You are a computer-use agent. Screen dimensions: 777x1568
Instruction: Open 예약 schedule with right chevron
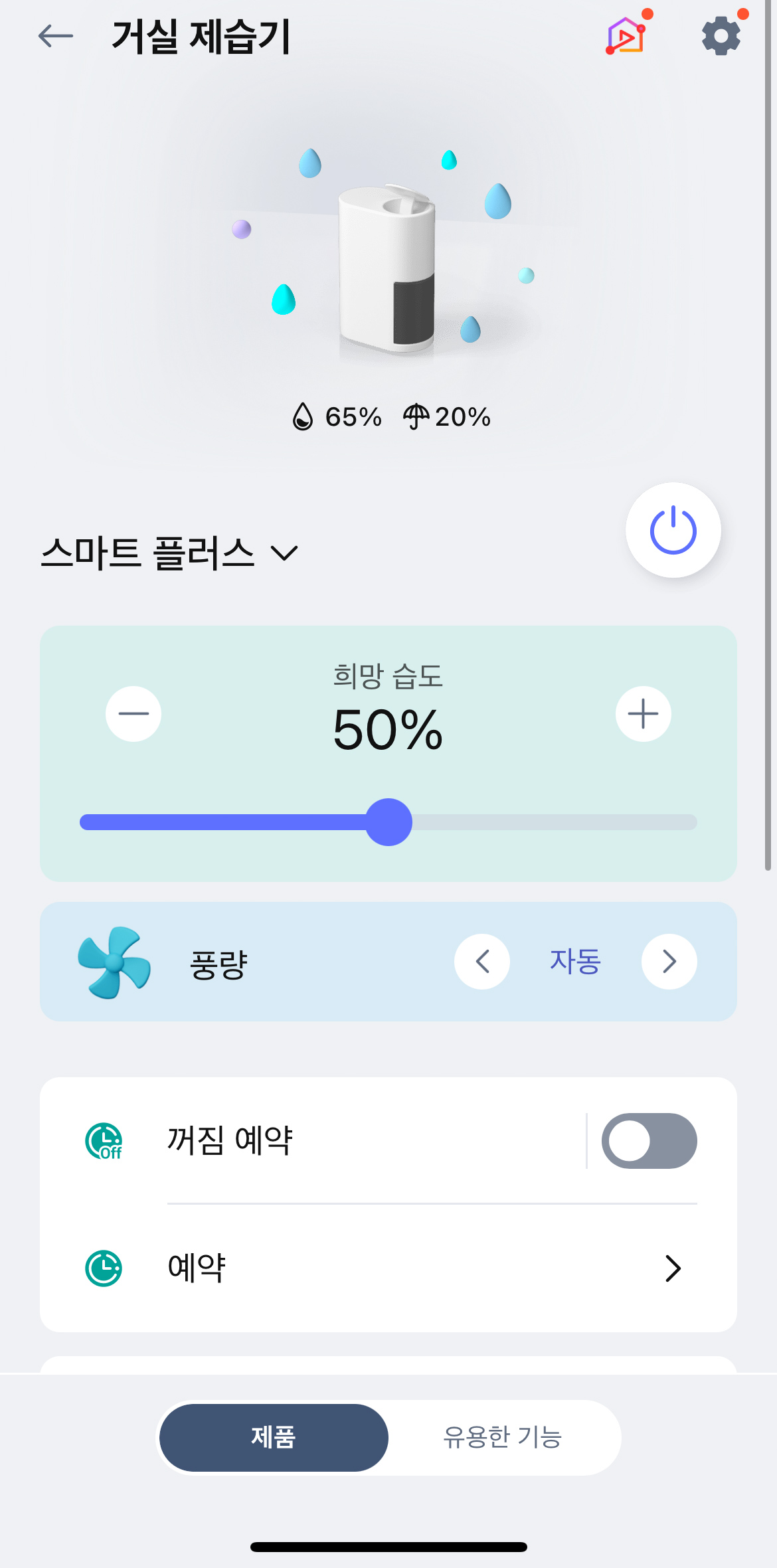673,1268
